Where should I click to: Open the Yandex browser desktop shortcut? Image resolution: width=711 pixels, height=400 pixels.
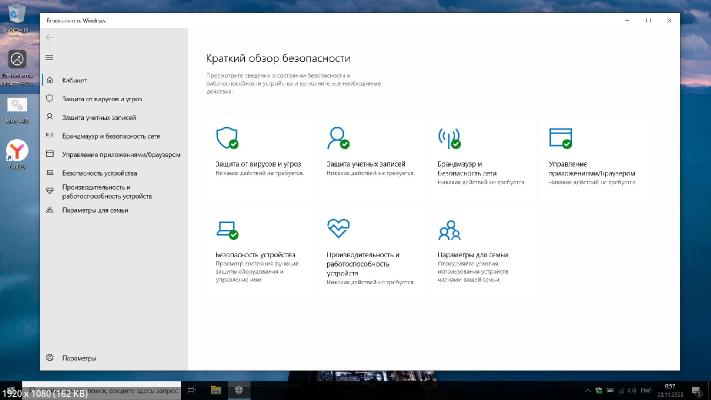[18, 152]
